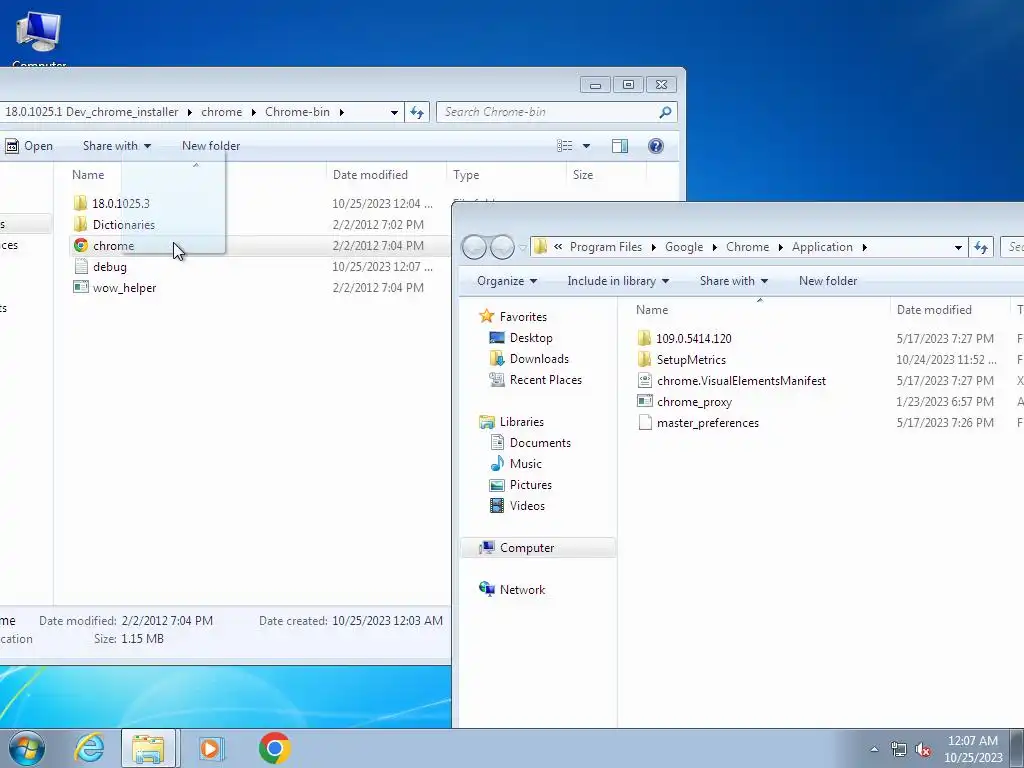Click muted volume tray icon
Screen dimensions: 1024x768
tap(923, 750)
